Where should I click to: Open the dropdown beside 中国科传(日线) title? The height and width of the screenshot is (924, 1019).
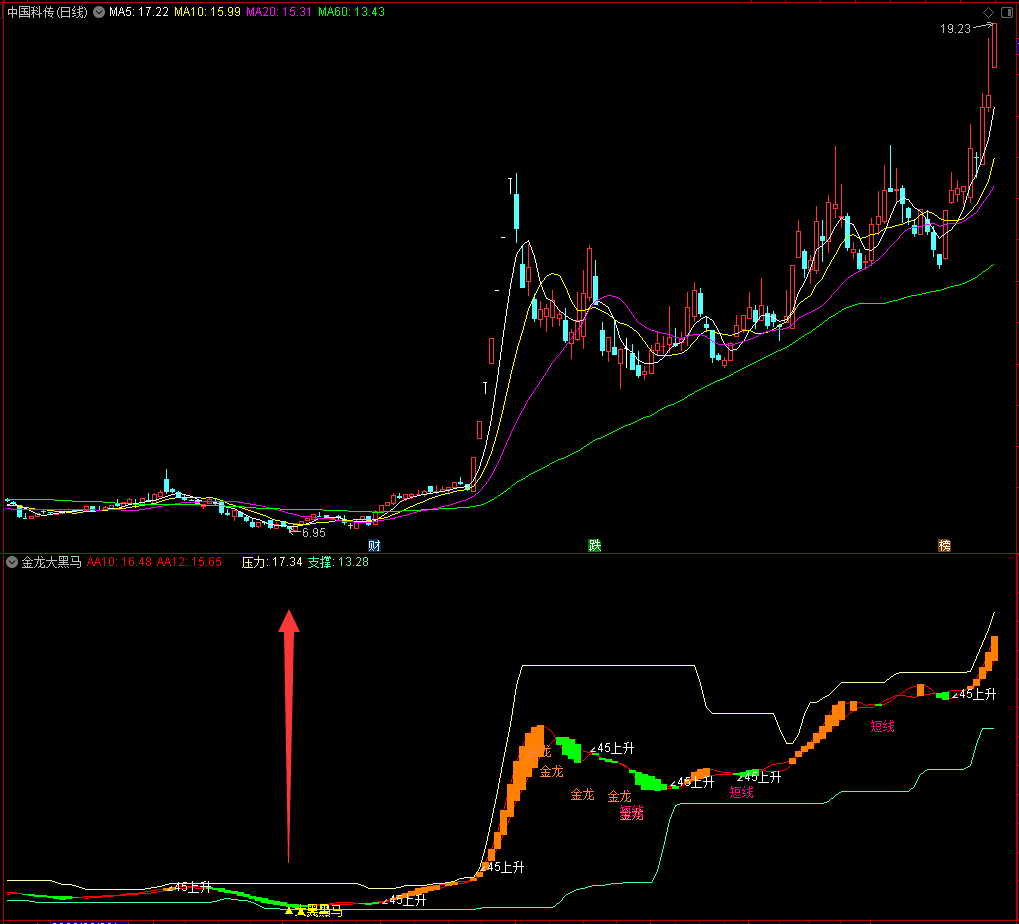pyautogui.click(x=99, y=12)
